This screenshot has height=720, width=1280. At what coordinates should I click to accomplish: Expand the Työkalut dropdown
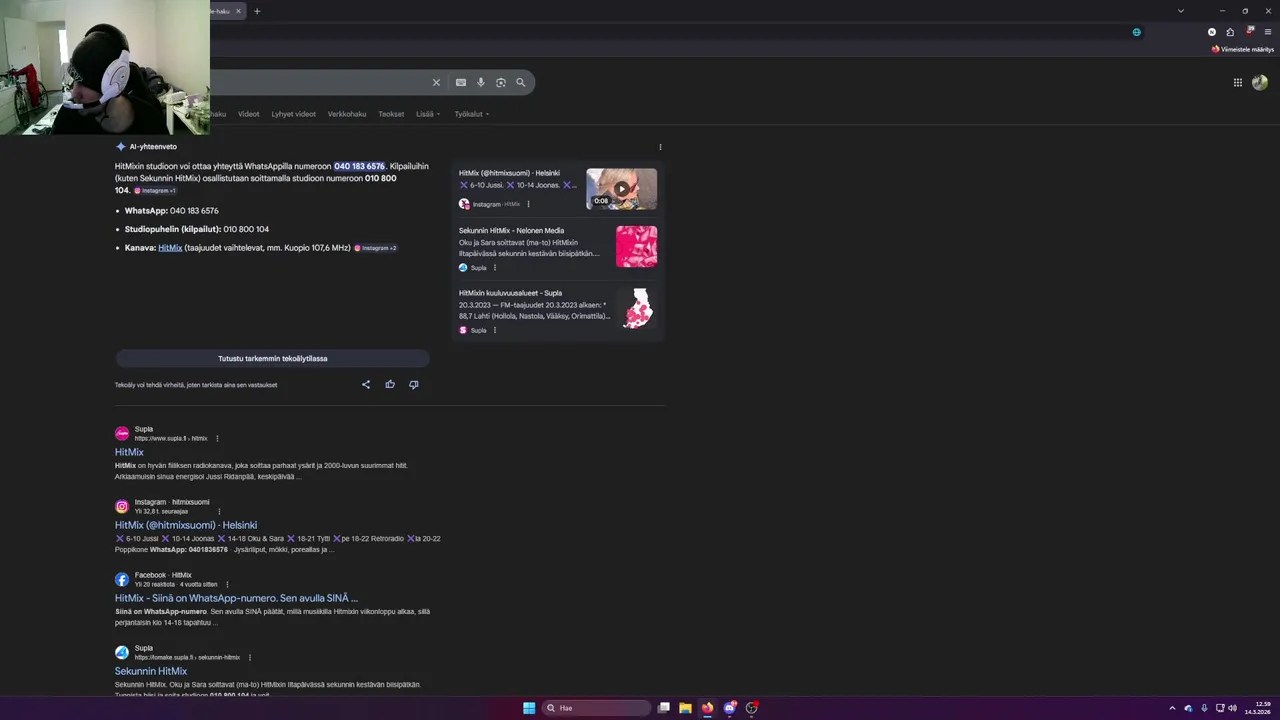pos(472,114)
